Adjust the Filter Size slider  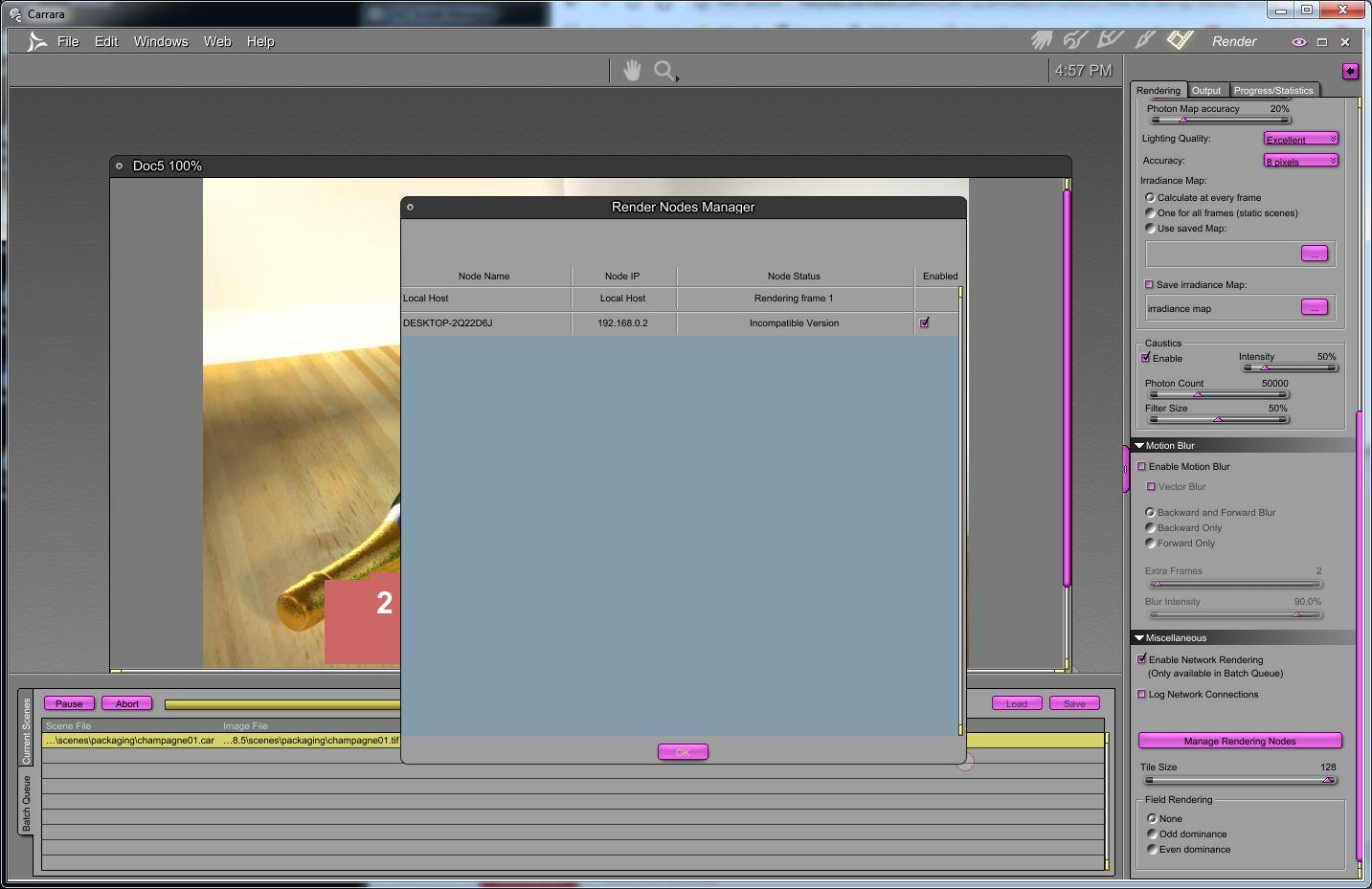point(1218,419)
